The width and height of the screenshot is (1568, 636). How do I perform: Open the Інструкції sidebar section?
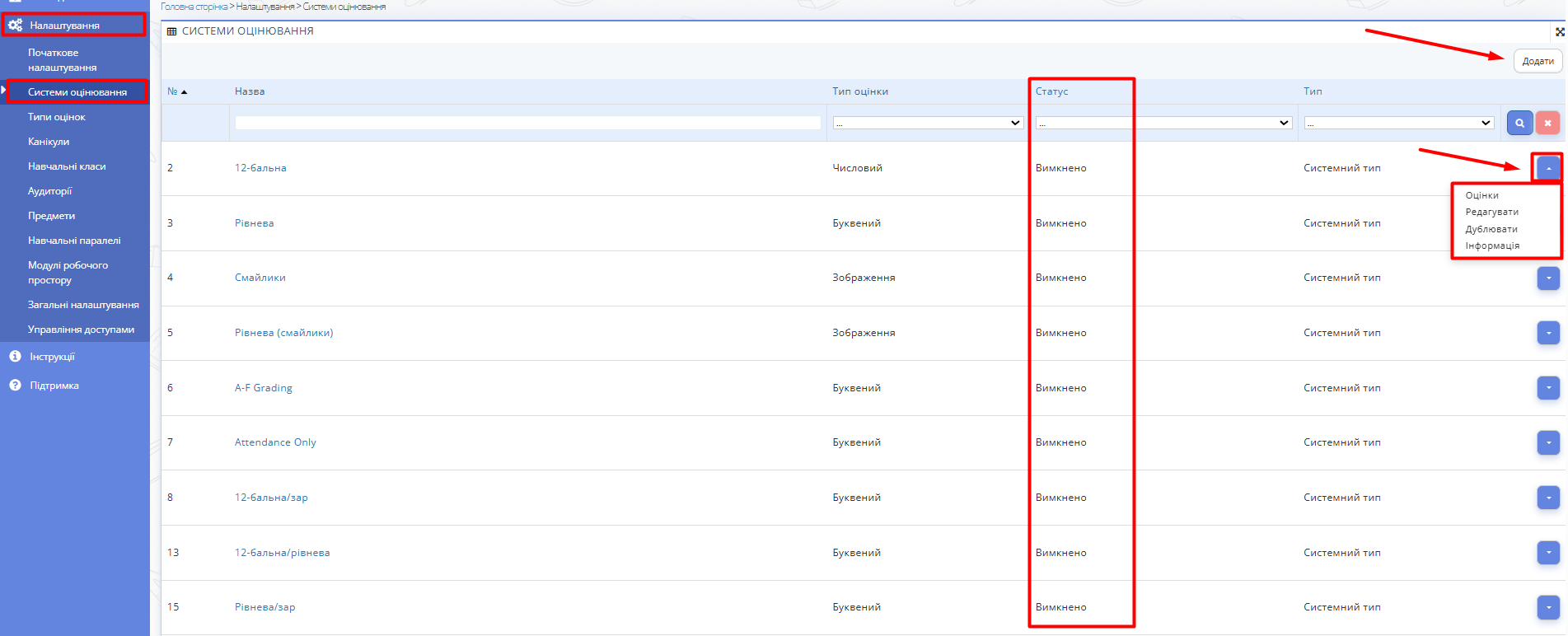52,357
